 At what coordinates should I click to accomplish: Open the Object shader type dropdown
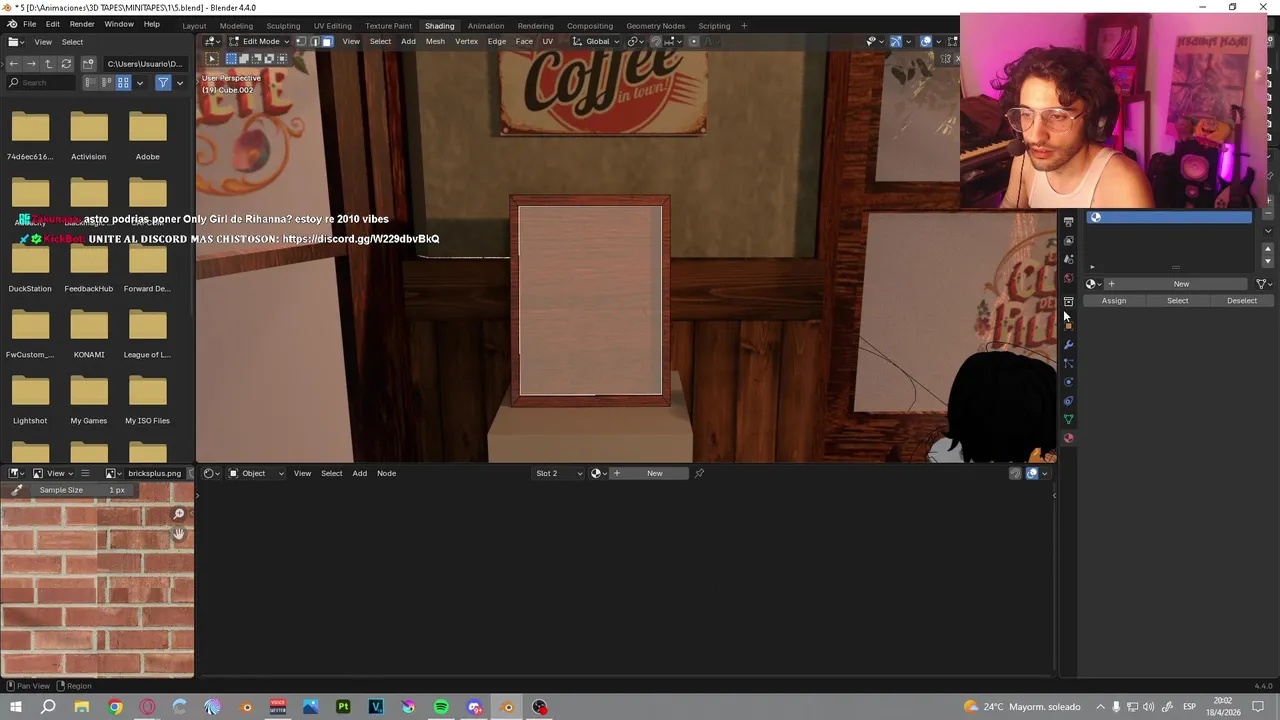point(256,473)
